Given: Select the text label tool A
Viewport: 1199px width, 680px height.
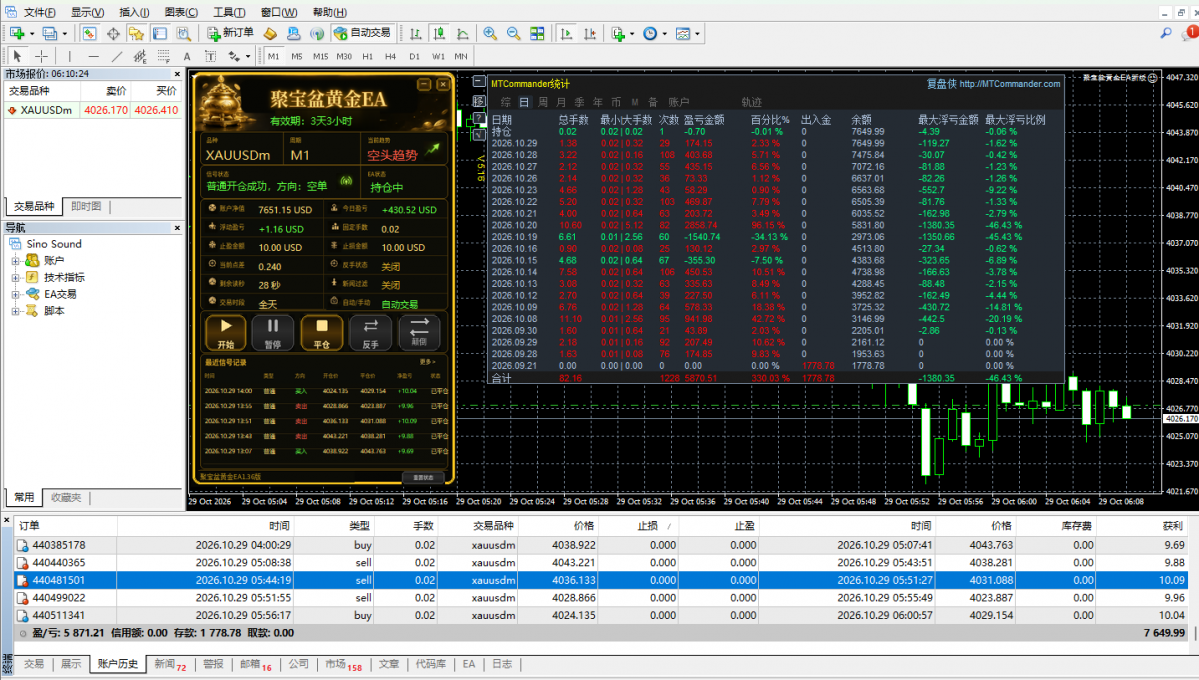Looking at the screenshot, I should click(x=187, y=56).
